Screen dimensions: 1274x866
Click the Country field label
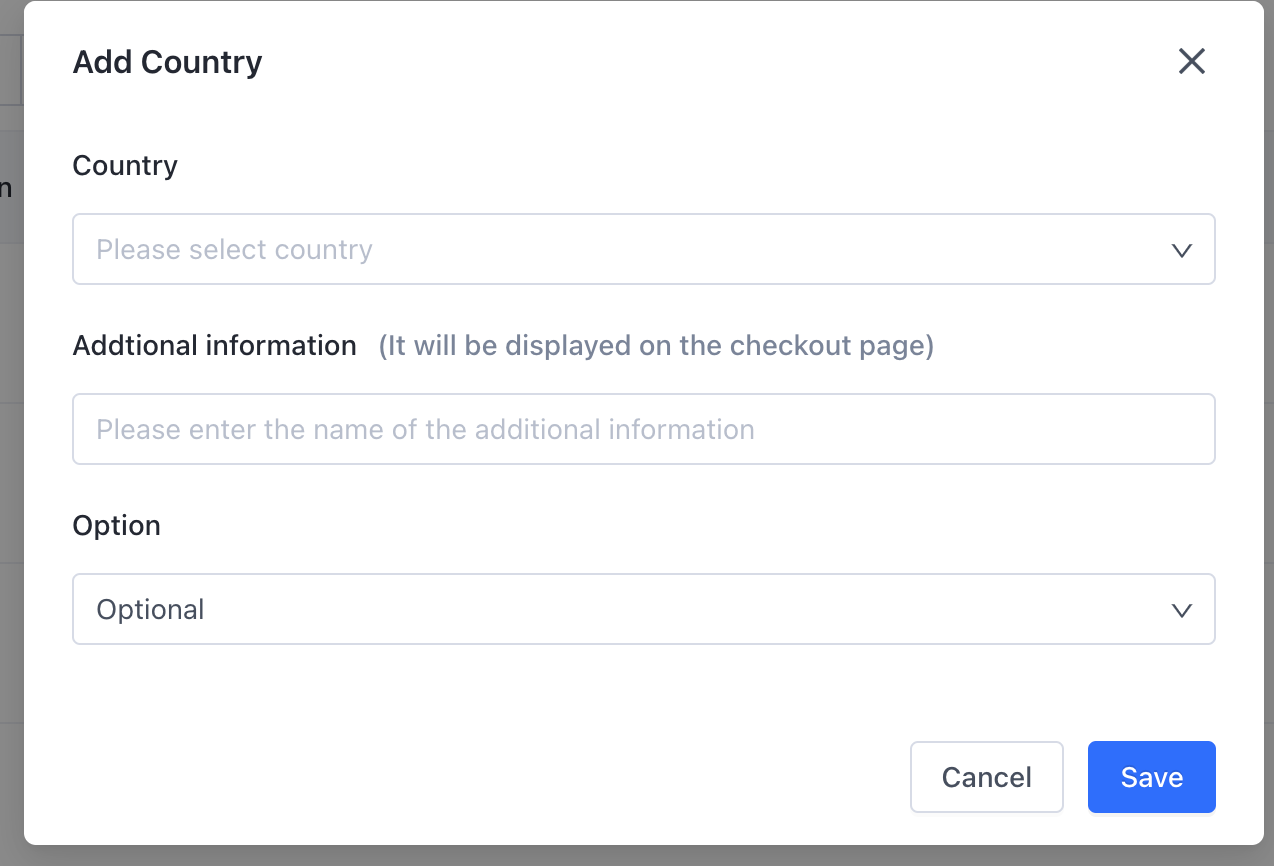(x=125, y=165)
